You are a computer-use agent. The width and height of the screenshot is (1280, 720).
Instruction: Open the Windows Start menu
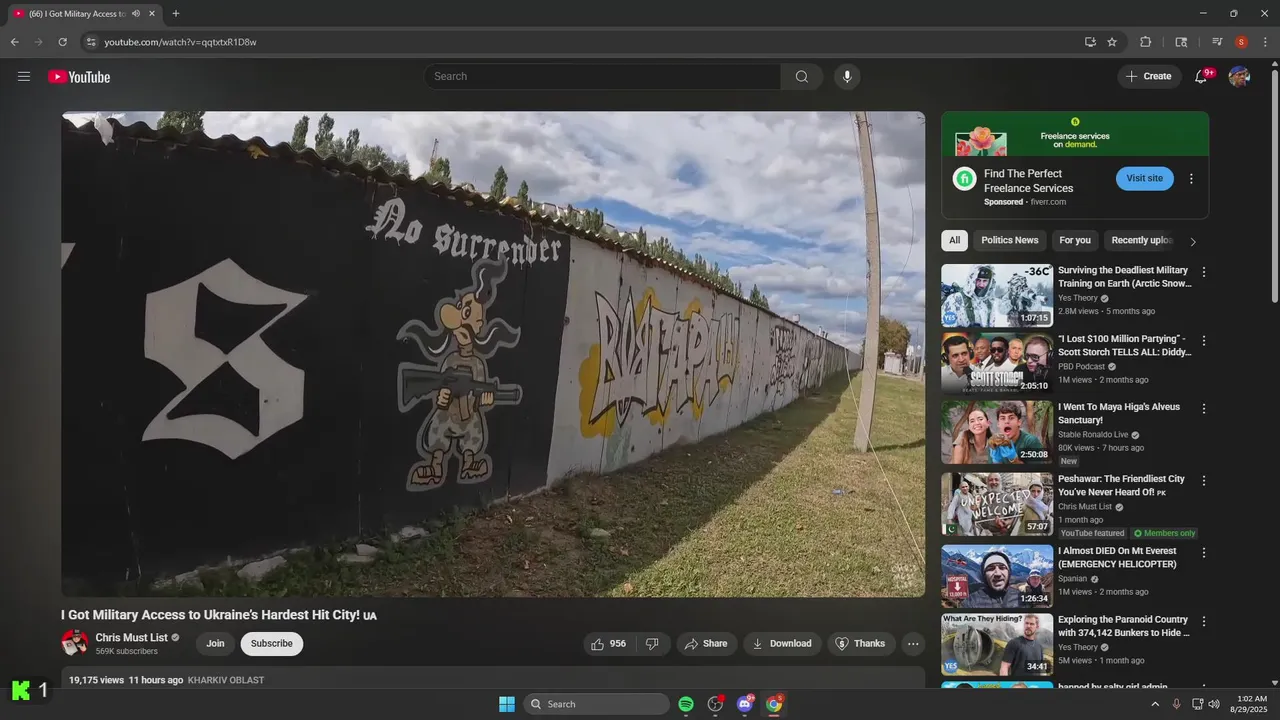click(x=507, y=704)
